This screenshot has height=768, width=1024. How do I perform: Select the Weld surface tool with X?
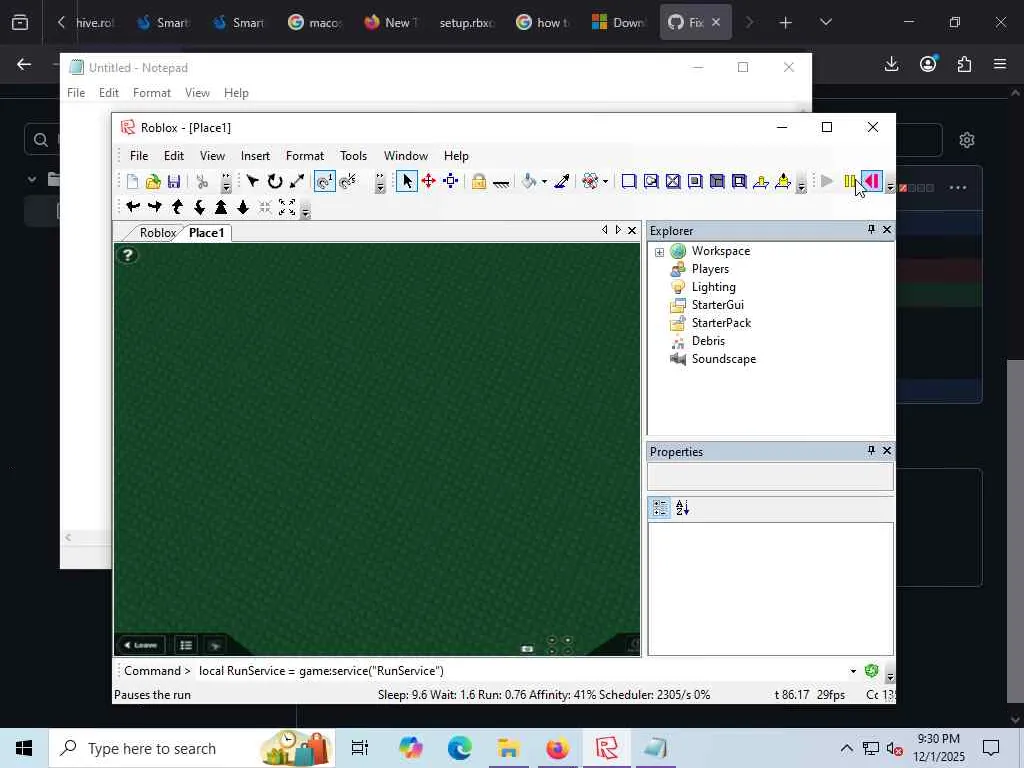click(x=673, y=181)
